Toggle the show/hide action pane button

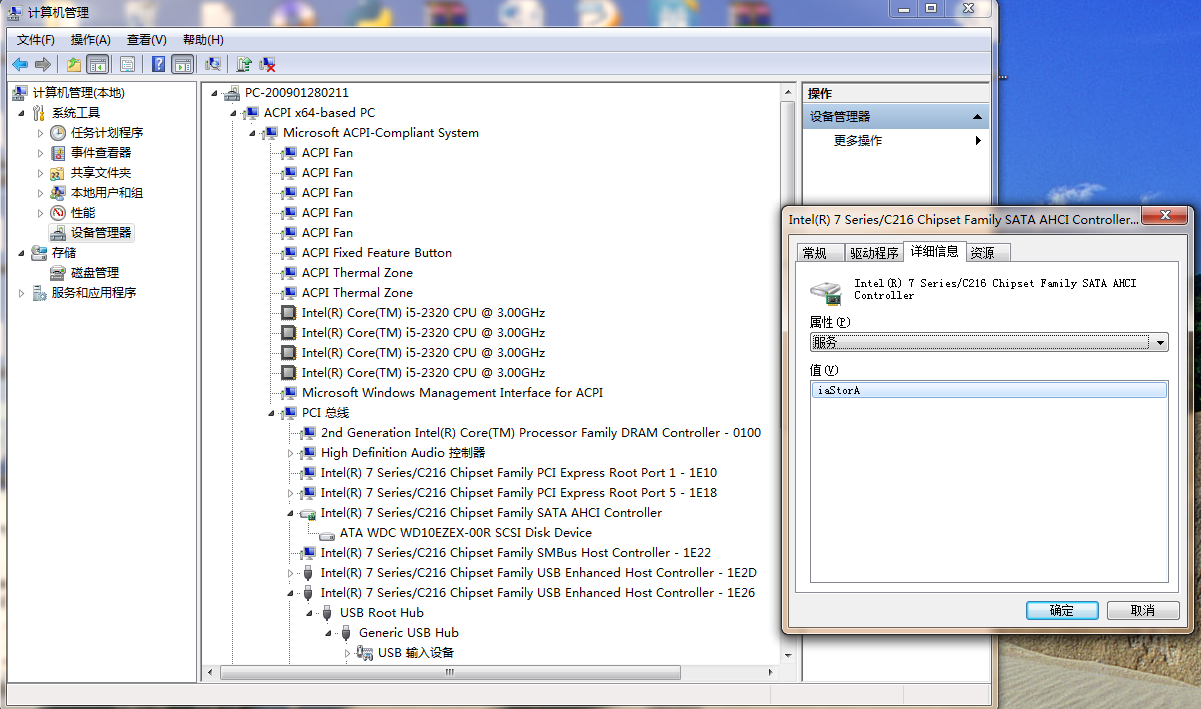click(x=182, y=65)
